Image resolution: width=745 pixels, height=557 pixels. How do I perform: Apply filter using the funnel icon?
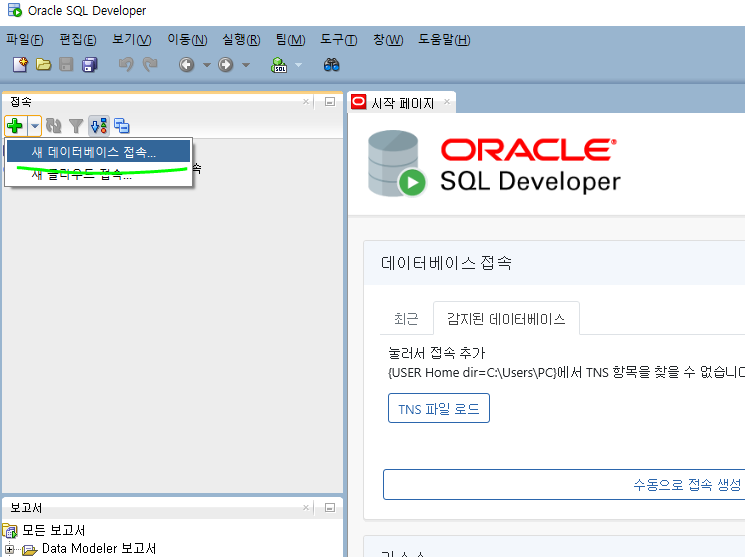point(76,126)
